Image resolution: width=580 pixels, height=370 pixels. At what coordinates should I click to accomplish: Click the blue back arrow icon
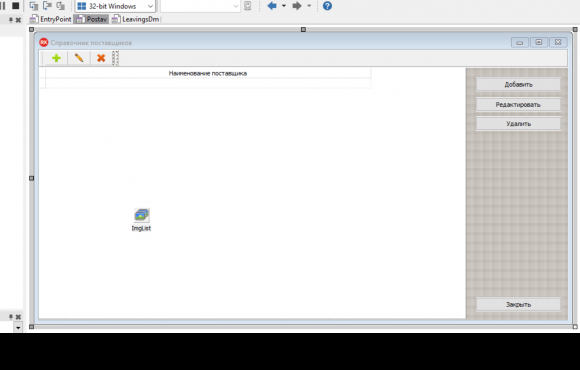(x=272, y=6)
